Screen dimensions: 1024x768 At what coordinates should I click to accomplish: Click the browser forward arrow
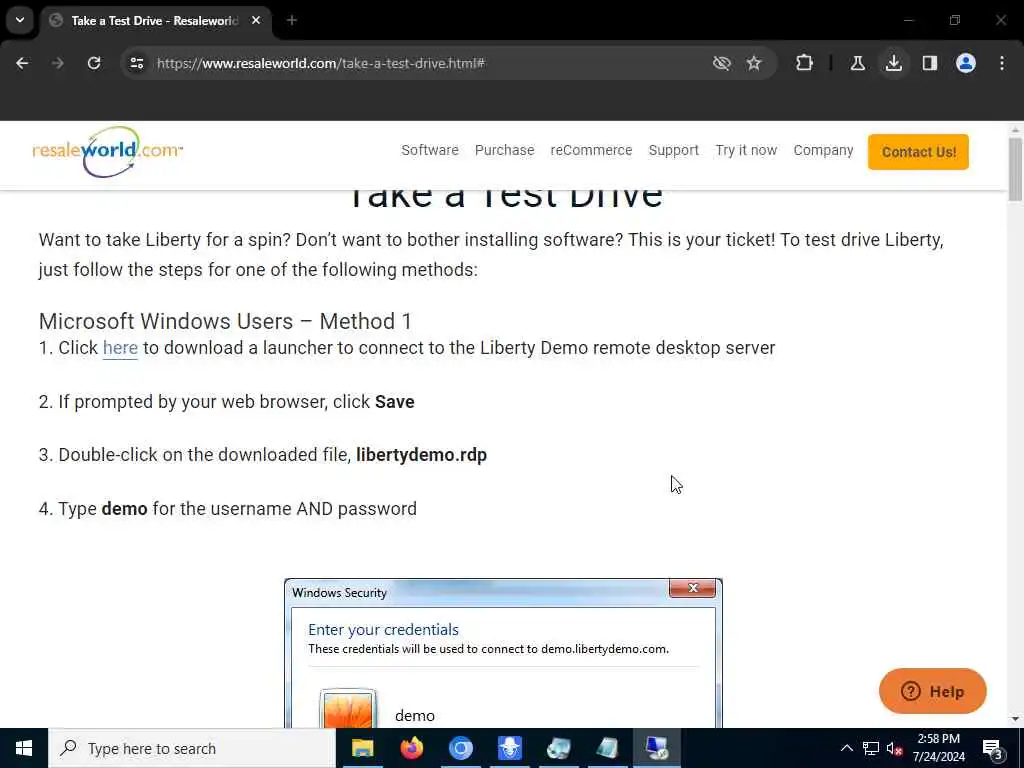(57, 63)
